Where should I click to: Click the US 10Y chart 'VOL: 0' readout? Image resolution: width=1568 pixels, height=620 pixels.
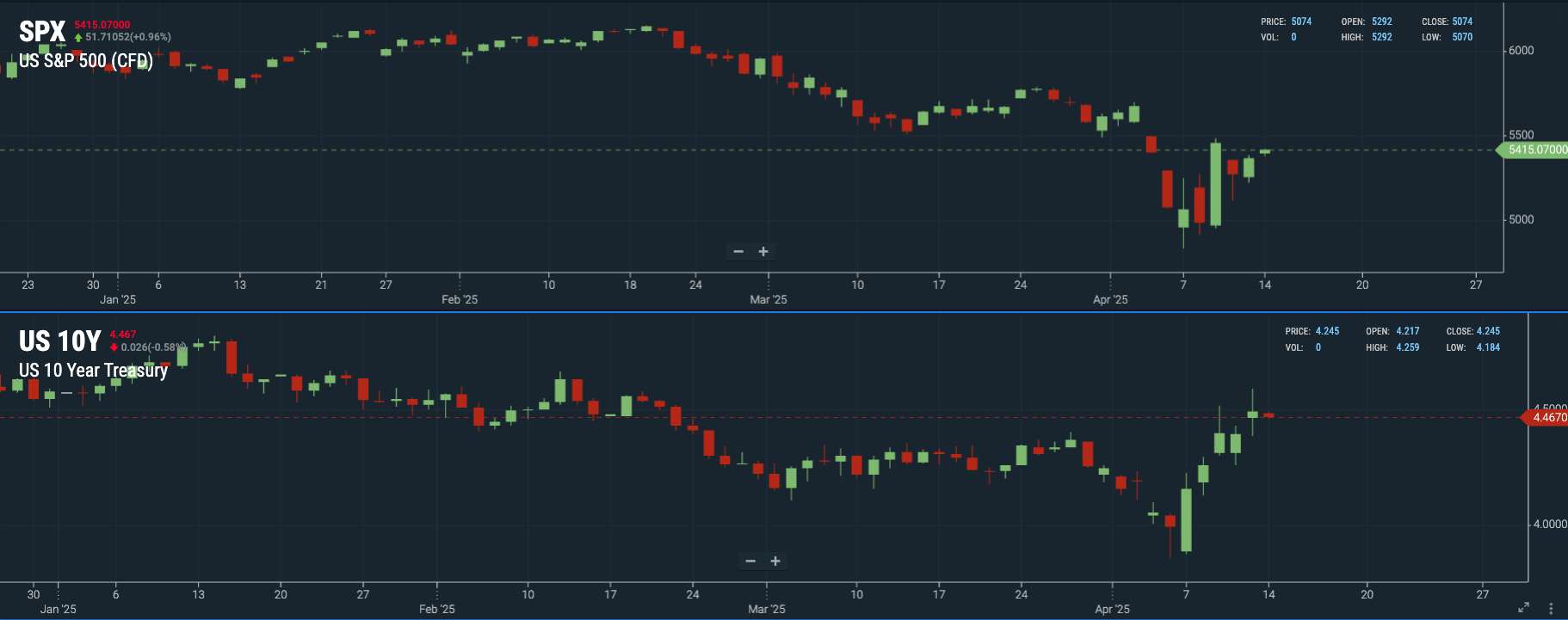(x=1303, y=347)
